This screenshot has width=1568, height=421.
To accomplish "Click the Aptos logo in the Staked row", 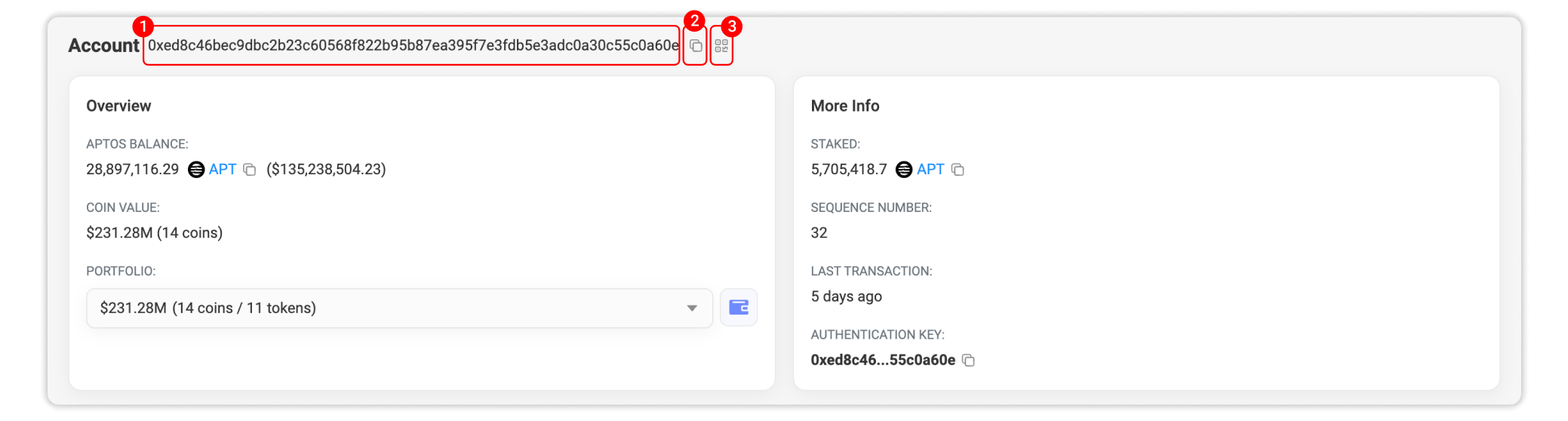I will point(903,170).
